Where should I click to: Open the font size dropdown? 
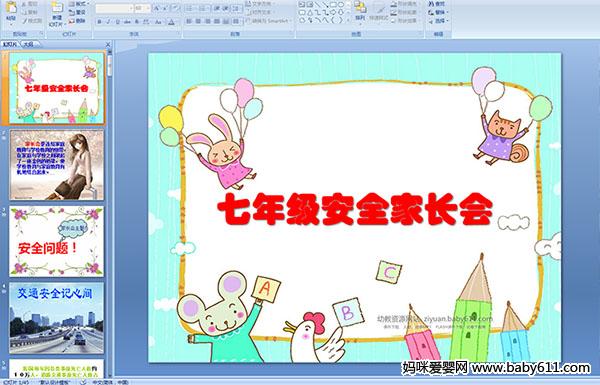148,8
